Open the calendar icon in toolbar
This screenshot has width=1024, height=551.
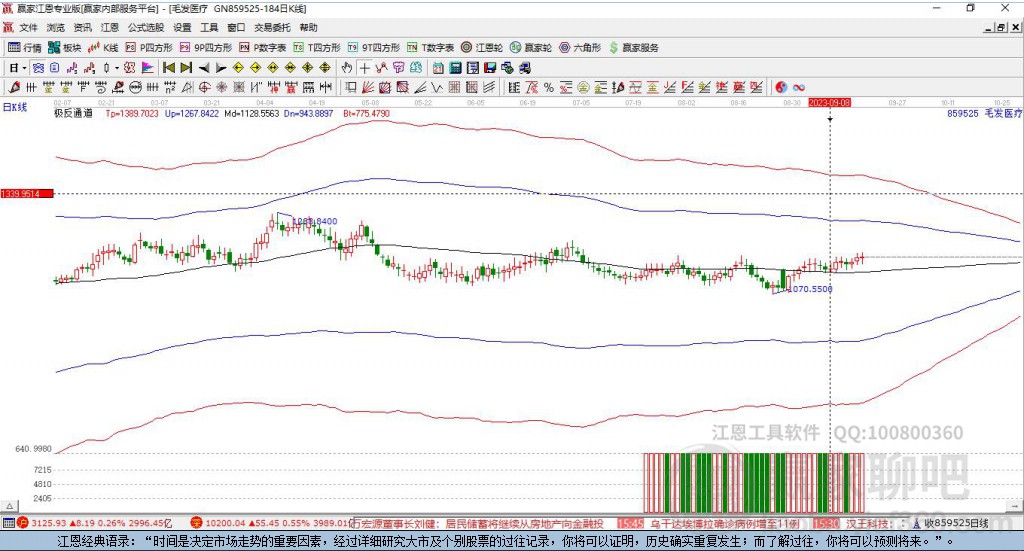coord(438,68)
